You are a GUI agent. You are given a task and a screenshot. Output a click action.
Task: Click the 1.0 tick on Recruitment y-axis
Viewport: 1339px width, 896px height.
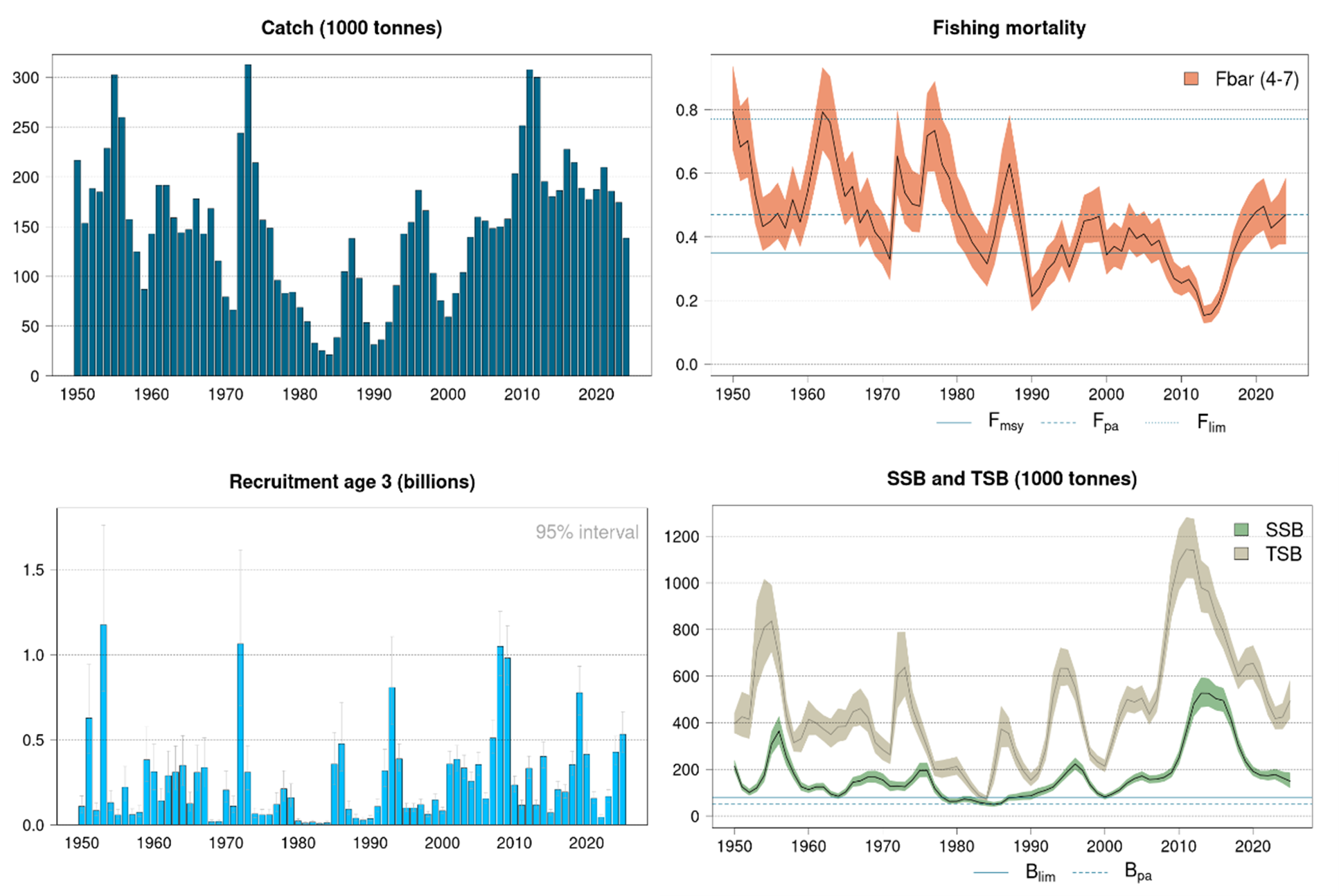(x=33, y=655)
